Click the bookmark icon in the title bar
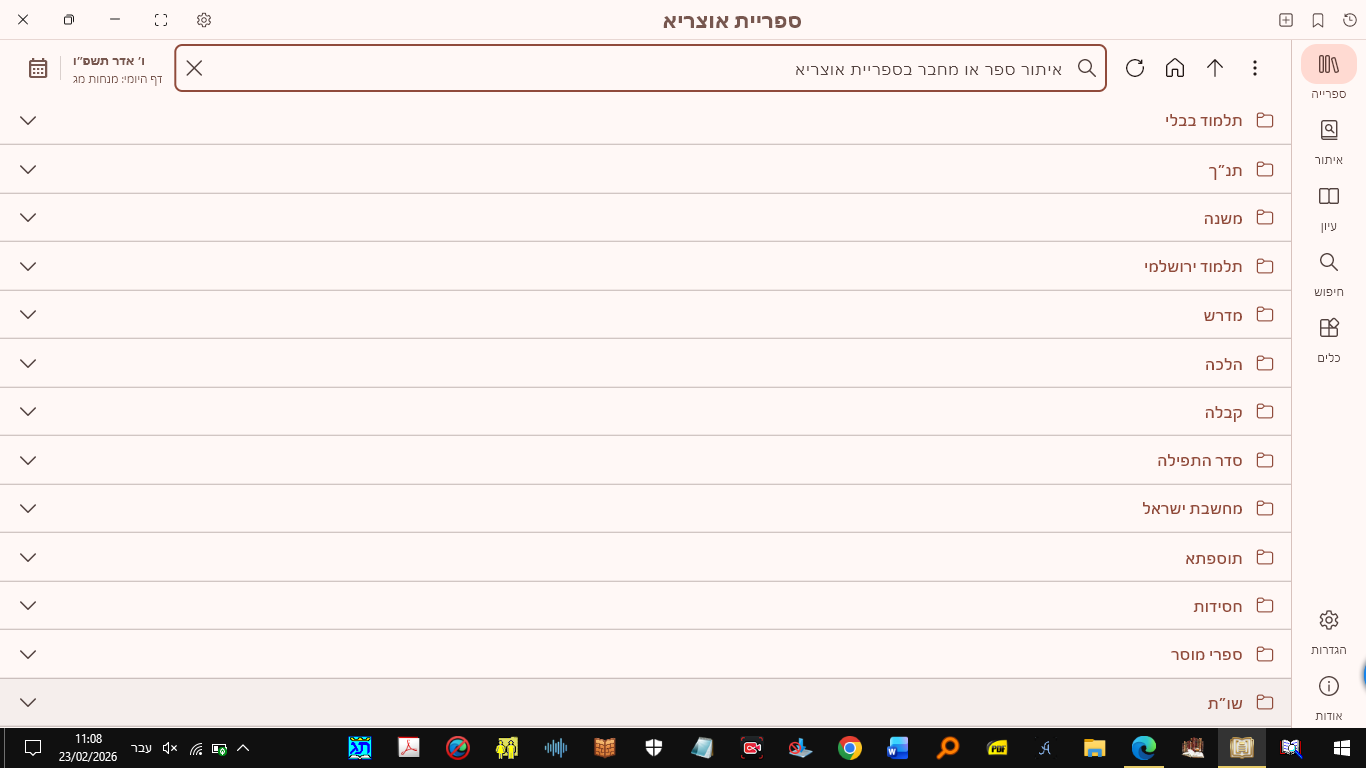This screenshot has height=768, width=1366. click(x=1317, y=19)
